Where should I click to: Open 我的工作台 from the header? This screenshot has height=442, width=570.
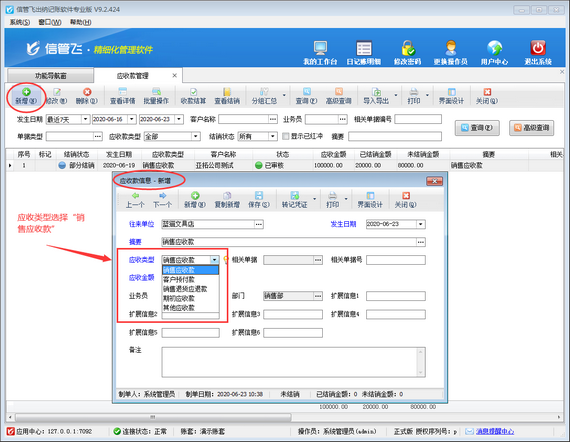click(x=320, y=53)
